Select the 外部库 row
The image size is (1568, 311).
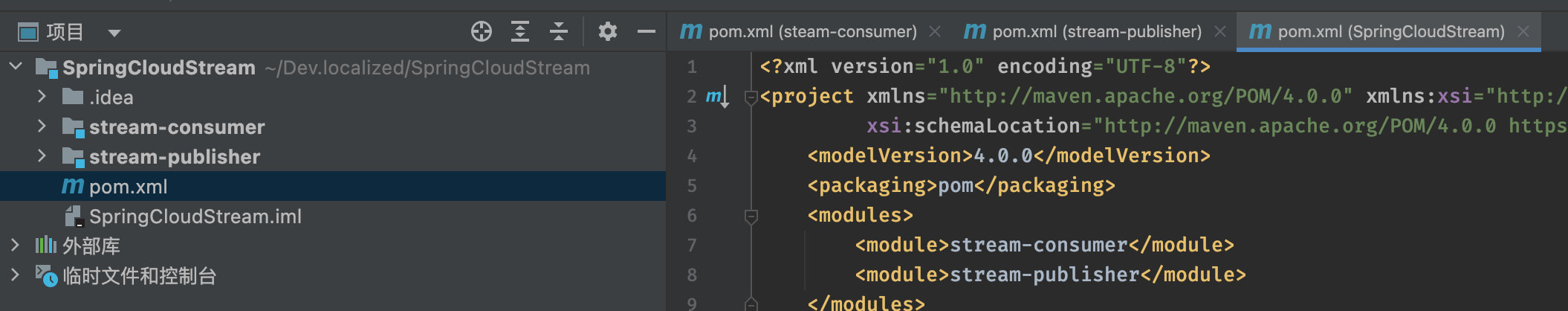coord(333,246)
